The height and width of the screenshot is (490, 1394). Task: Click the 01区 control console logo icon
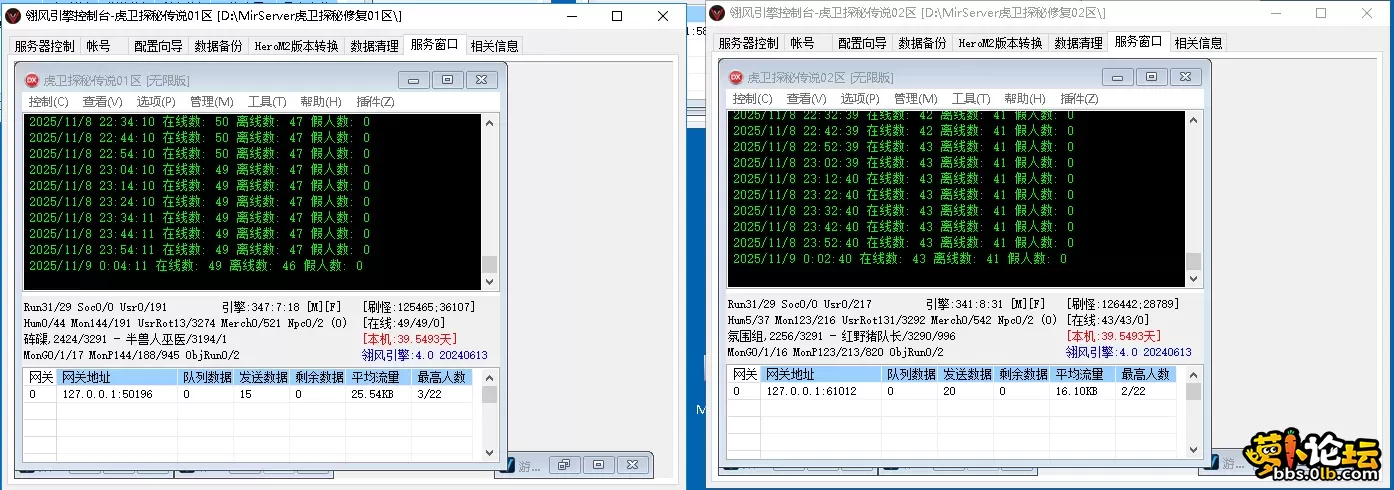[14, 16]
